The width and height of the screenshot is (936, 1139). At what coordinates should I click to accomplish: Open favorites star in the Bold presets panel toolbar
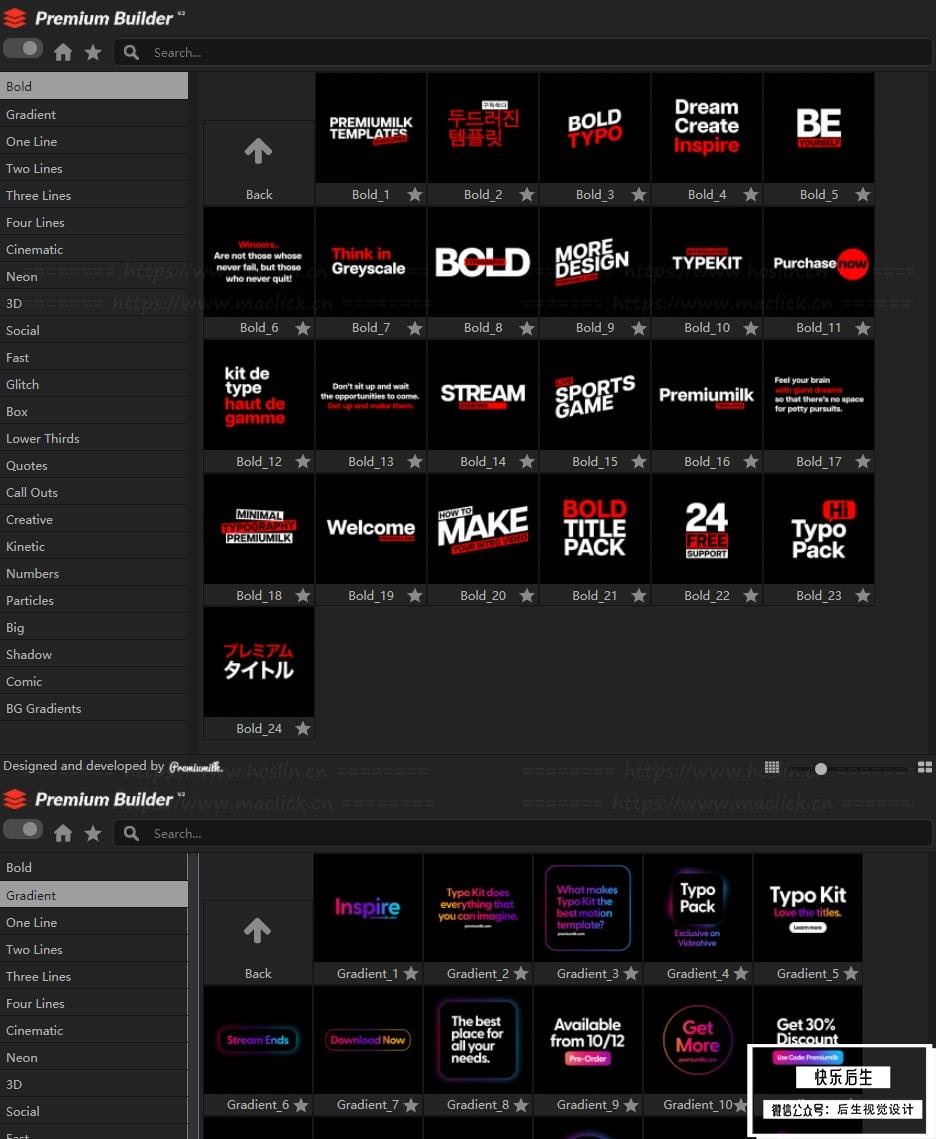[93, 52]
